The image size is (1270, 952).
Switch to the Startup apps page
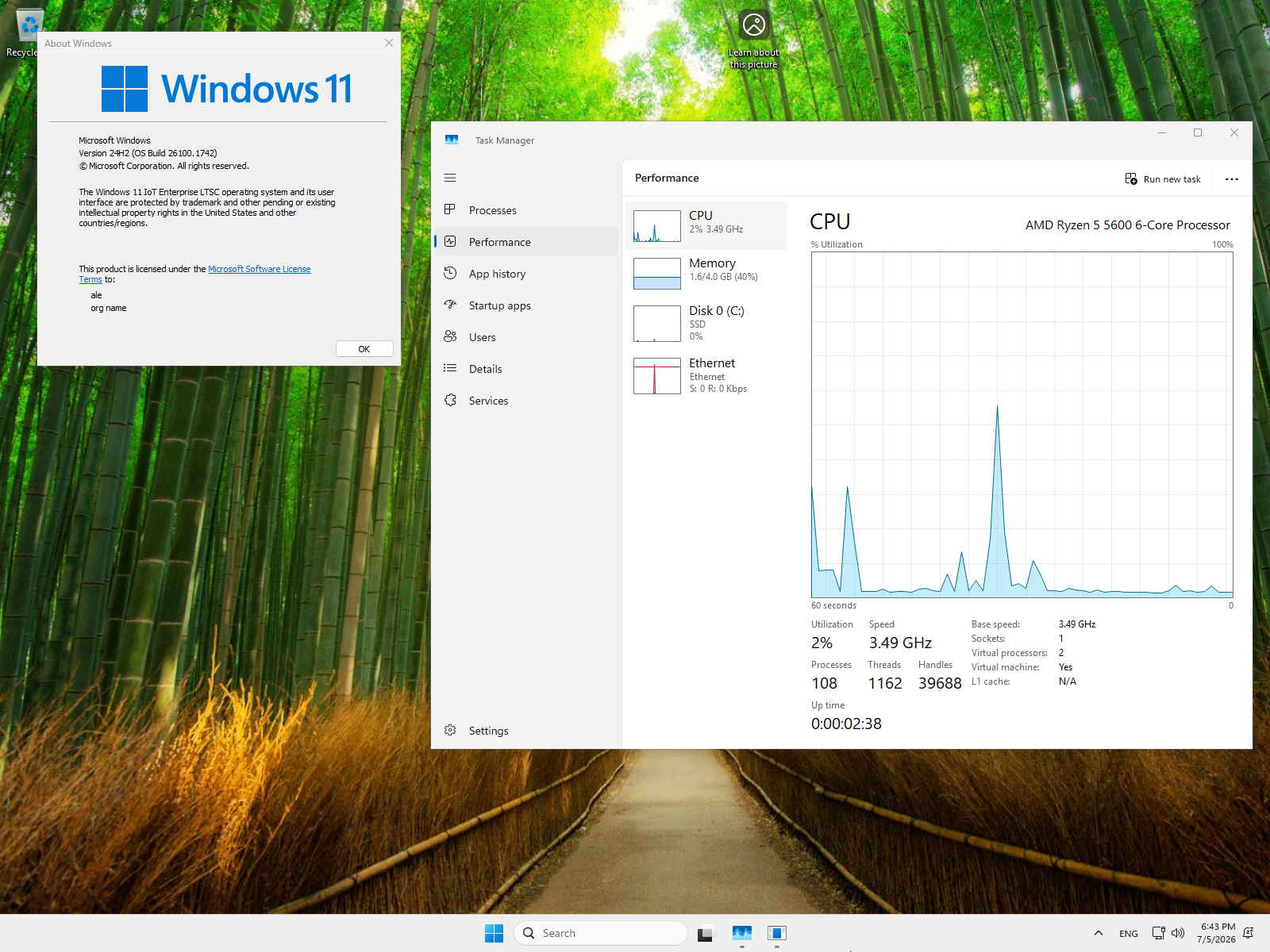(526, 305)
